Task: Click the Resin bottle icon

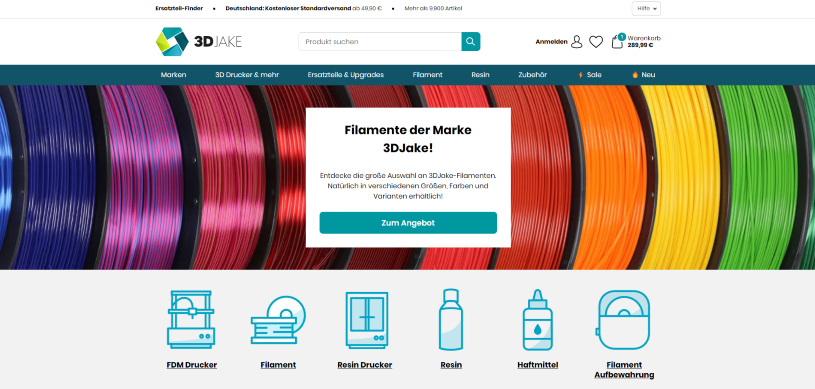Action: (x=451, y=319)
